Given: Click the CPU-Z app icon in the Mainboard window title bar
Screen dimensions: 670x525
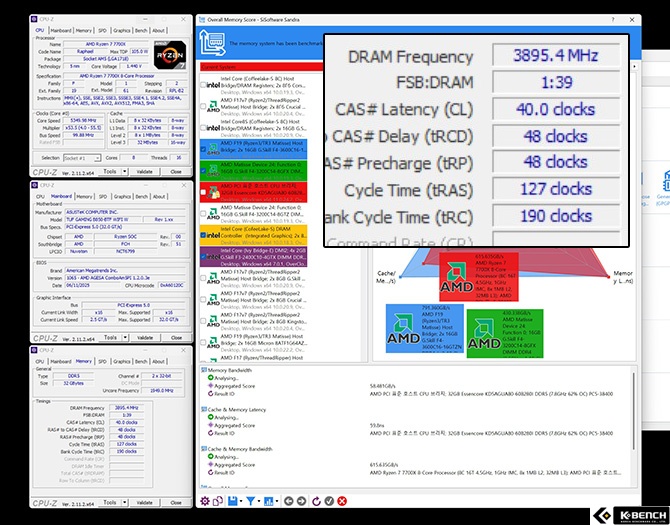Looking at the screenshot, I should [x=35, y=185].
